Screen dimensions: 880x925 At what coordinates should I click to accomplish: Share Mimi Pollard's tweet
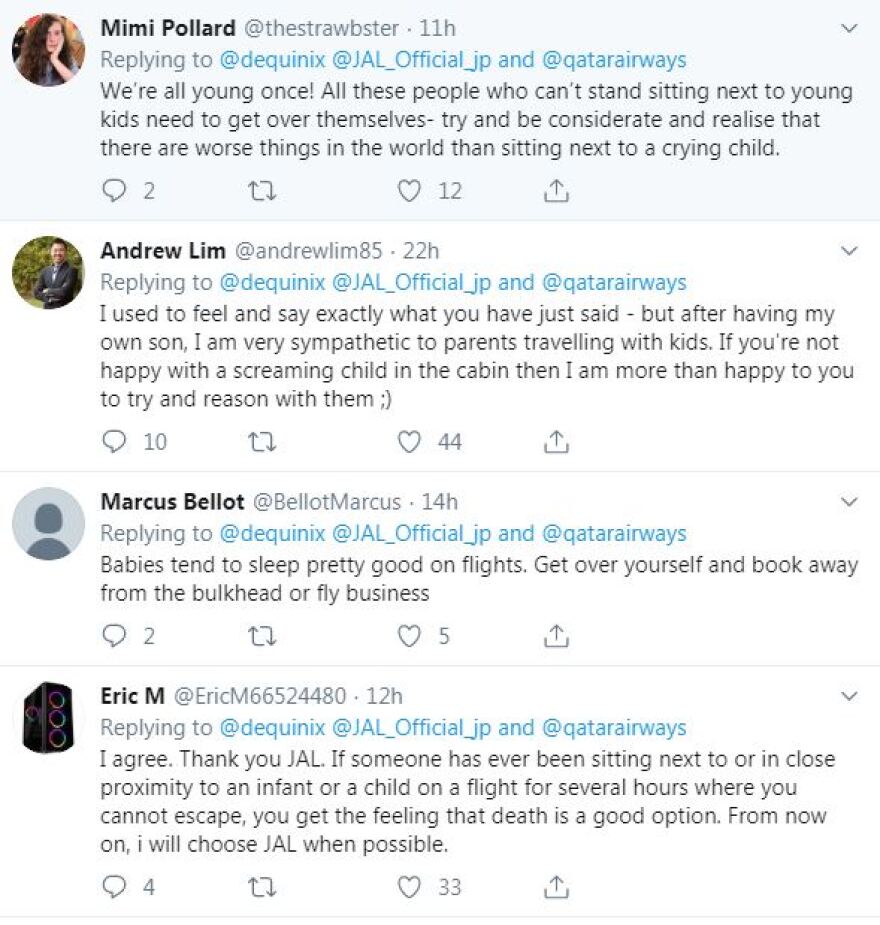[x=557, y=190]
